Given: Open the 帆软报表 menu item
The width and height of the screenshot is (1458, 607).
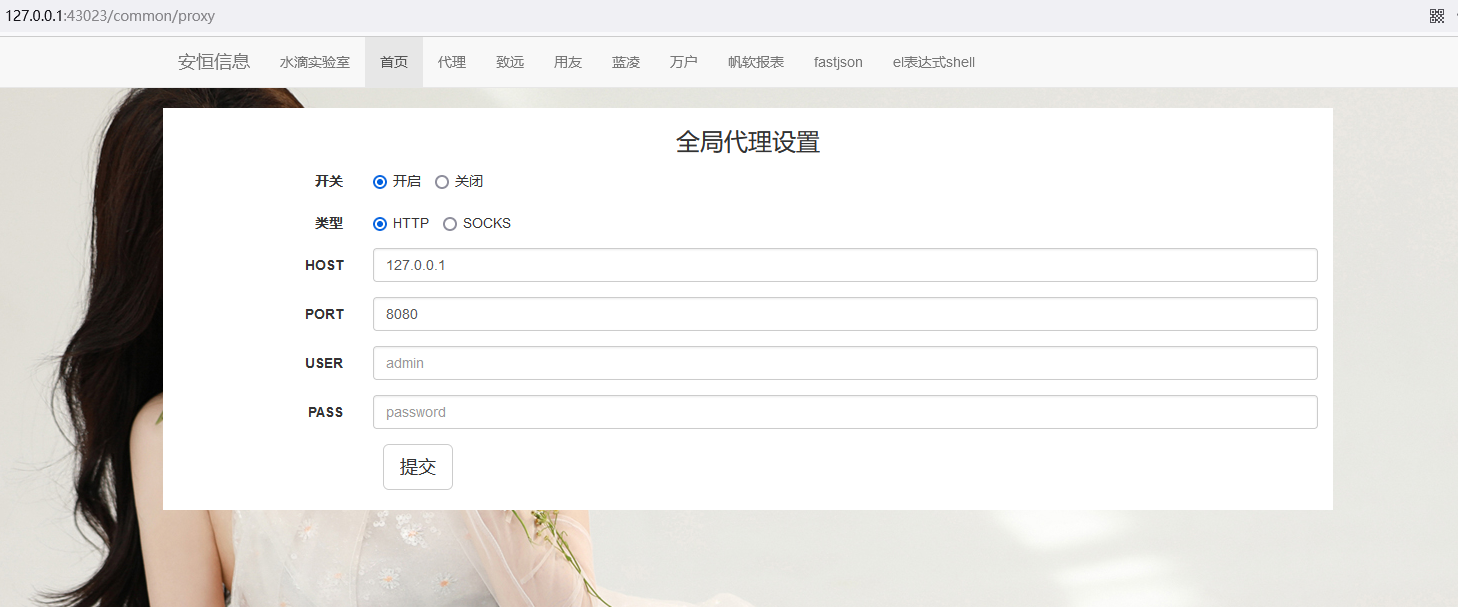Looking at the screenshot, I should coord(756,62).
